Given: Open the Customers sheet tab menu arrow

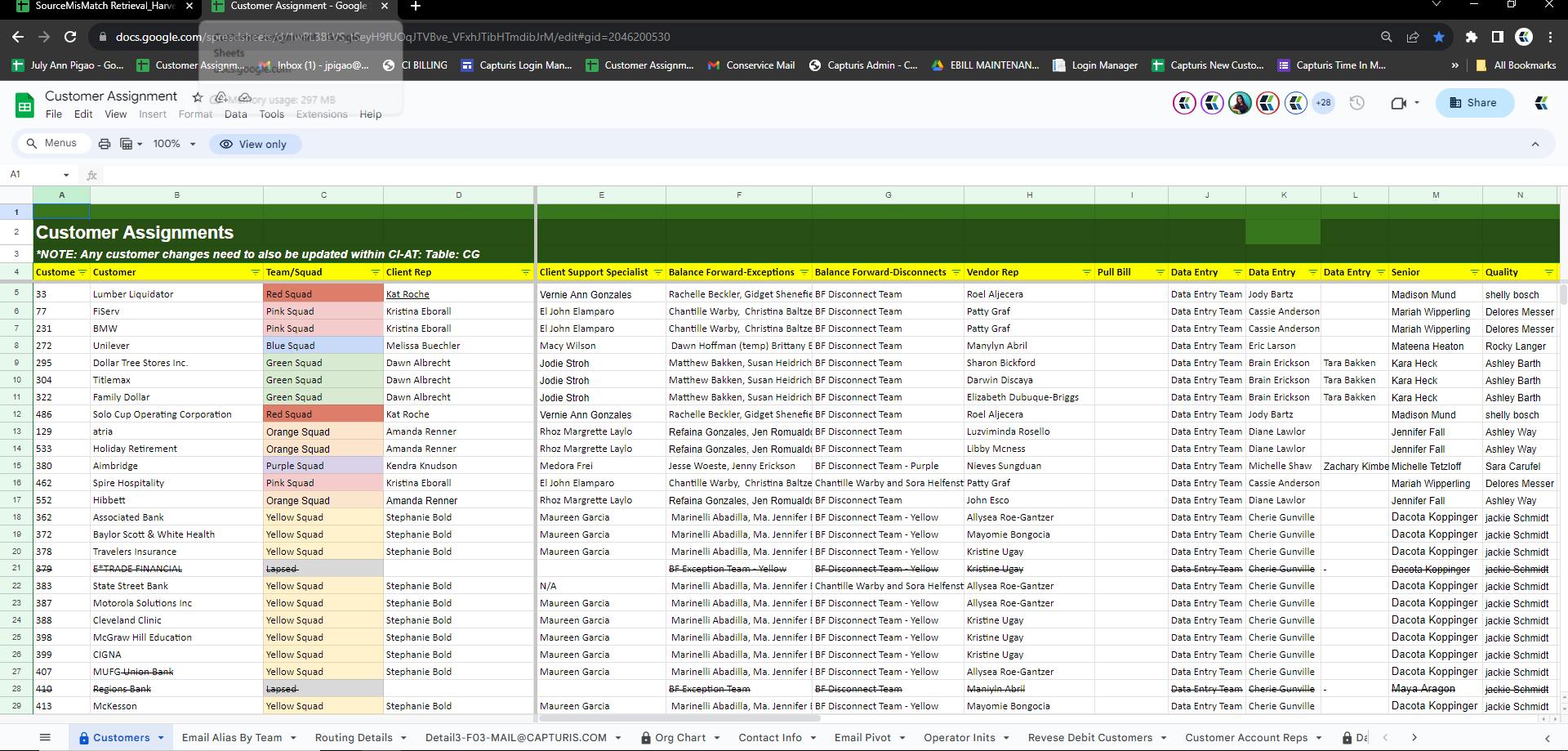Looking at the screenshot, I should coord(161,738).
